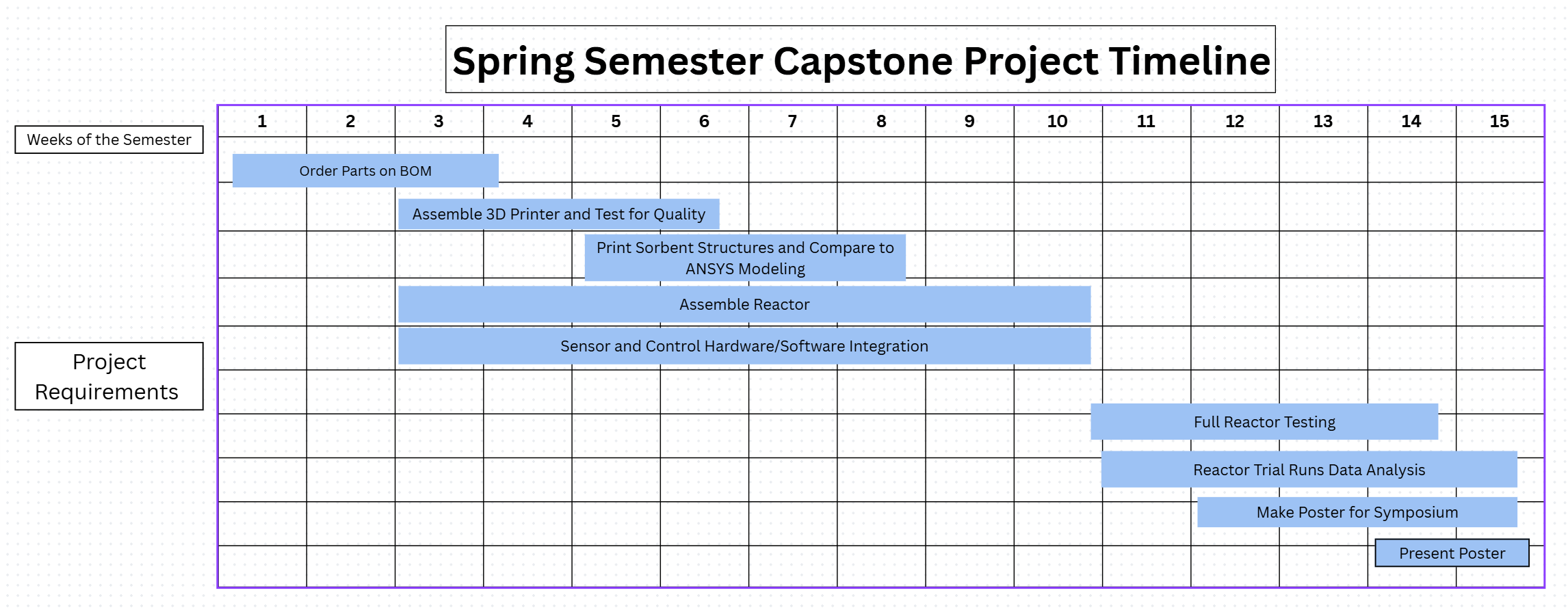This screenshot has width=1568, height=612.
Task: Select week 1 column header
Action: (262, 122)
